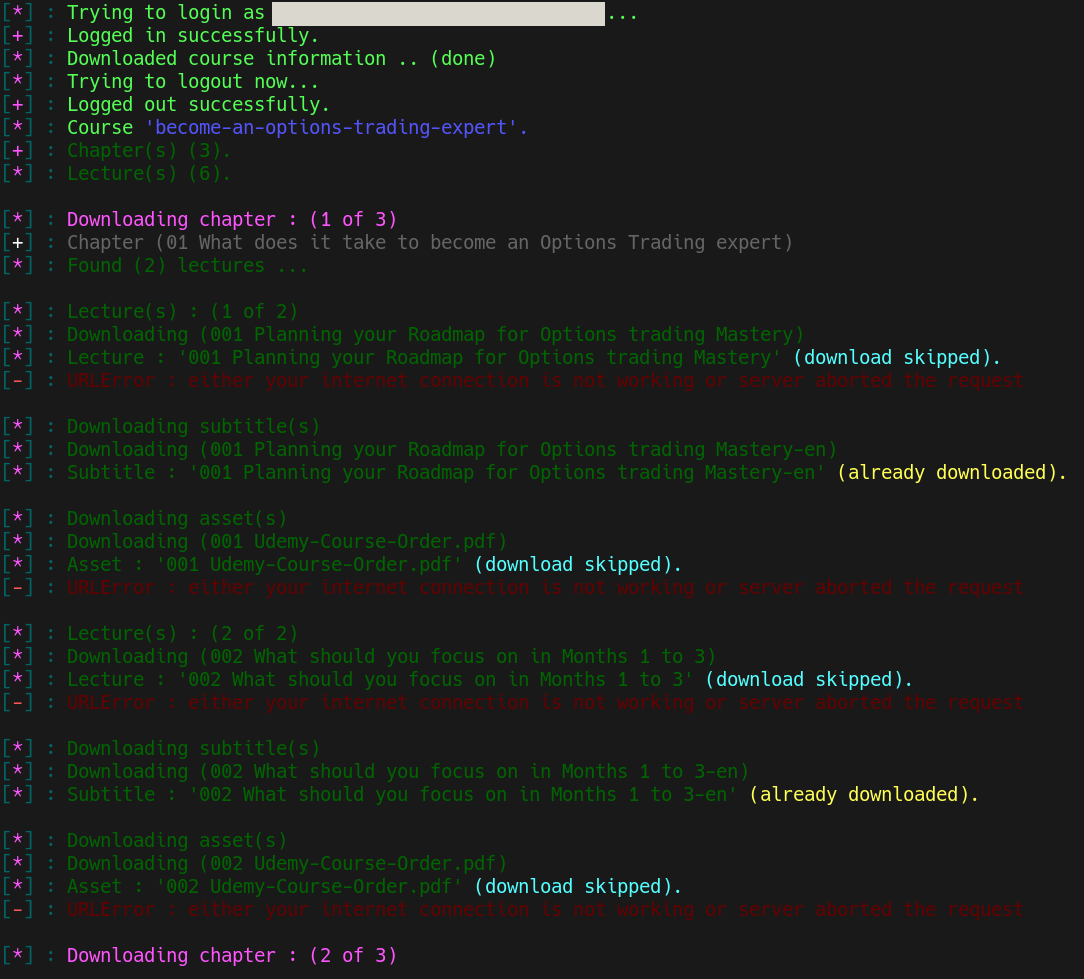Click 'Logged out successfully.' text

198,104
